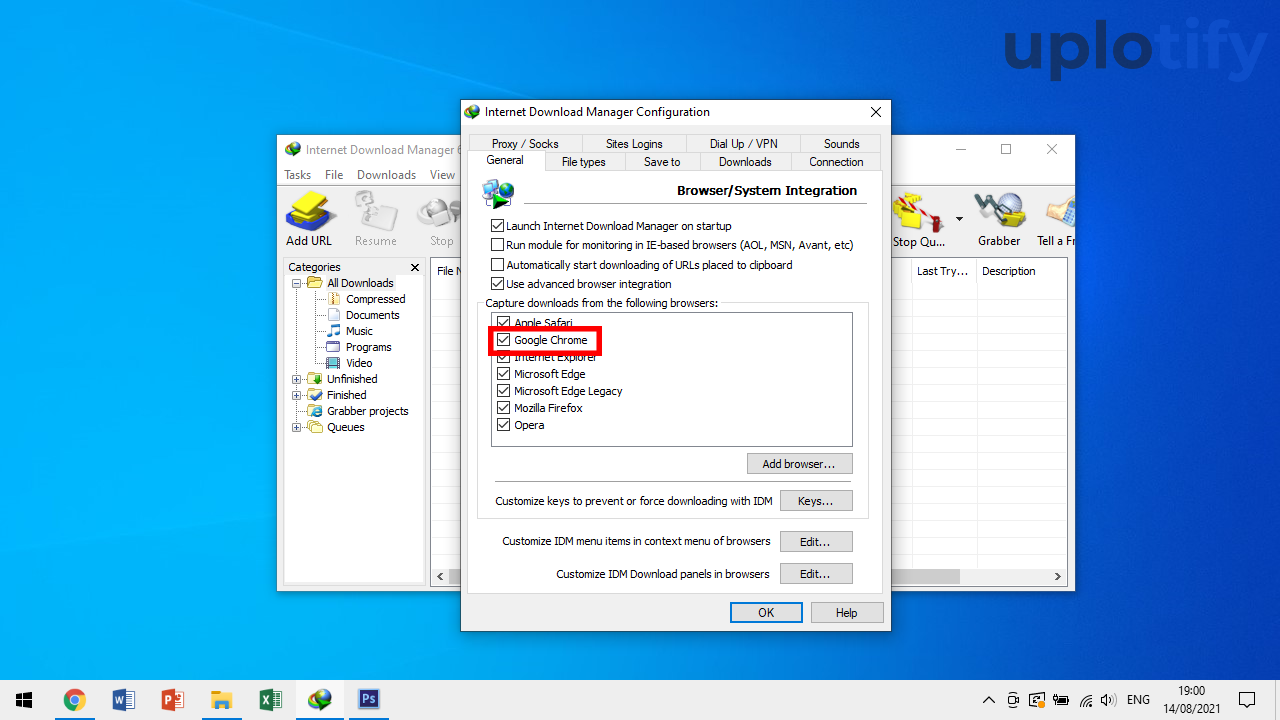This screenshot has height=720, width=1280.
Task: Click the Add URL toolbar icon
Action: [309, 220]
